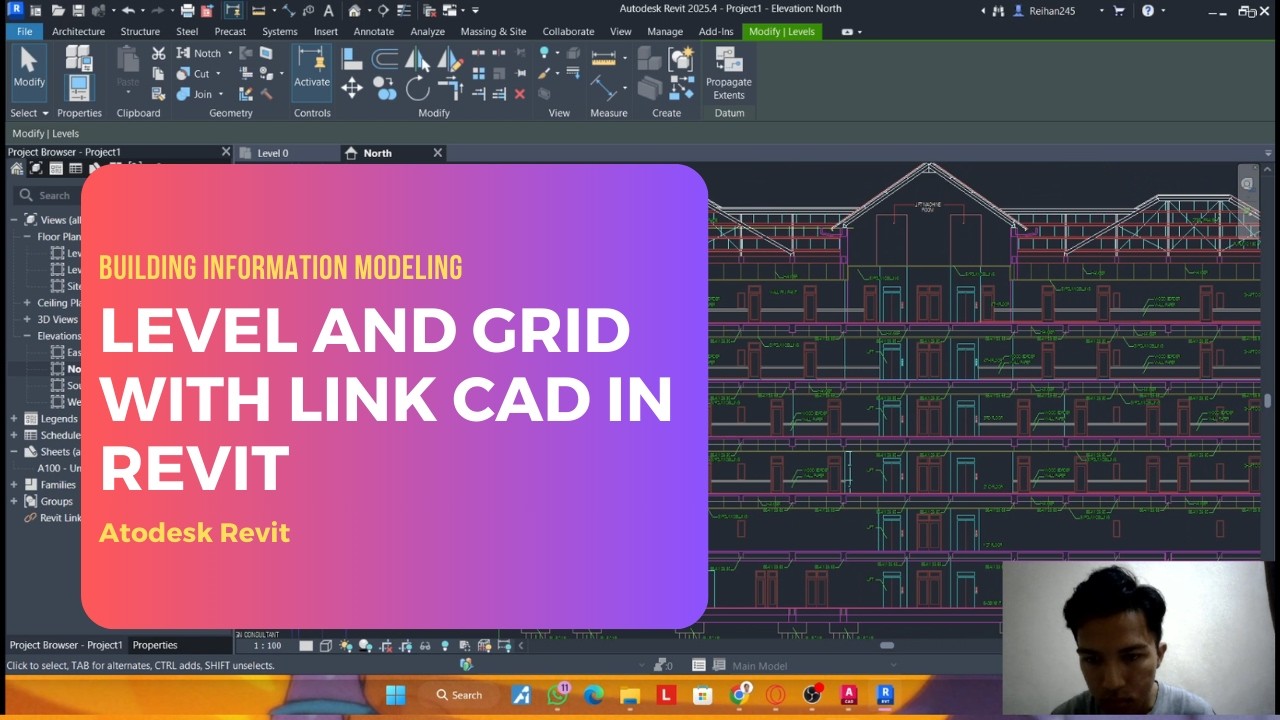Expand the Ceiling Plans node
Viewport: 1280px width, 720px height.
[28, 303]
